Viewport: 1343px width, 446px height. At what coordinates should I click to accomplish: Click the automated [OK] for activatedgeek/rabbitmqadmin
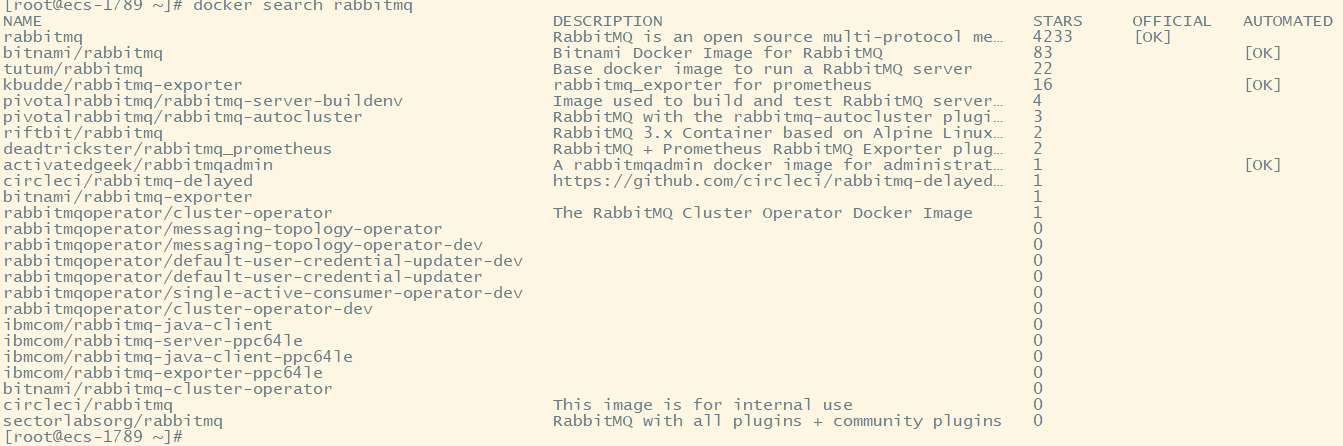point(1262,165)
